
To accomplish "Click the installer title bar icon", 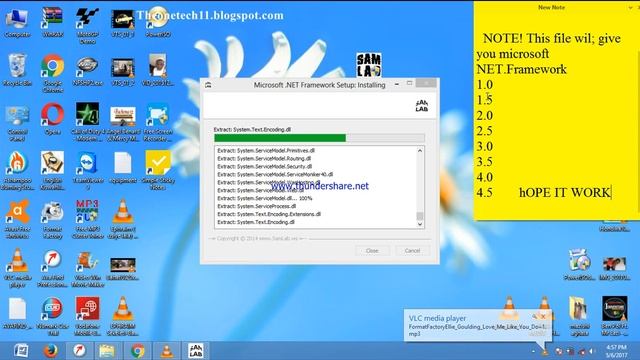I will (208, 85).
